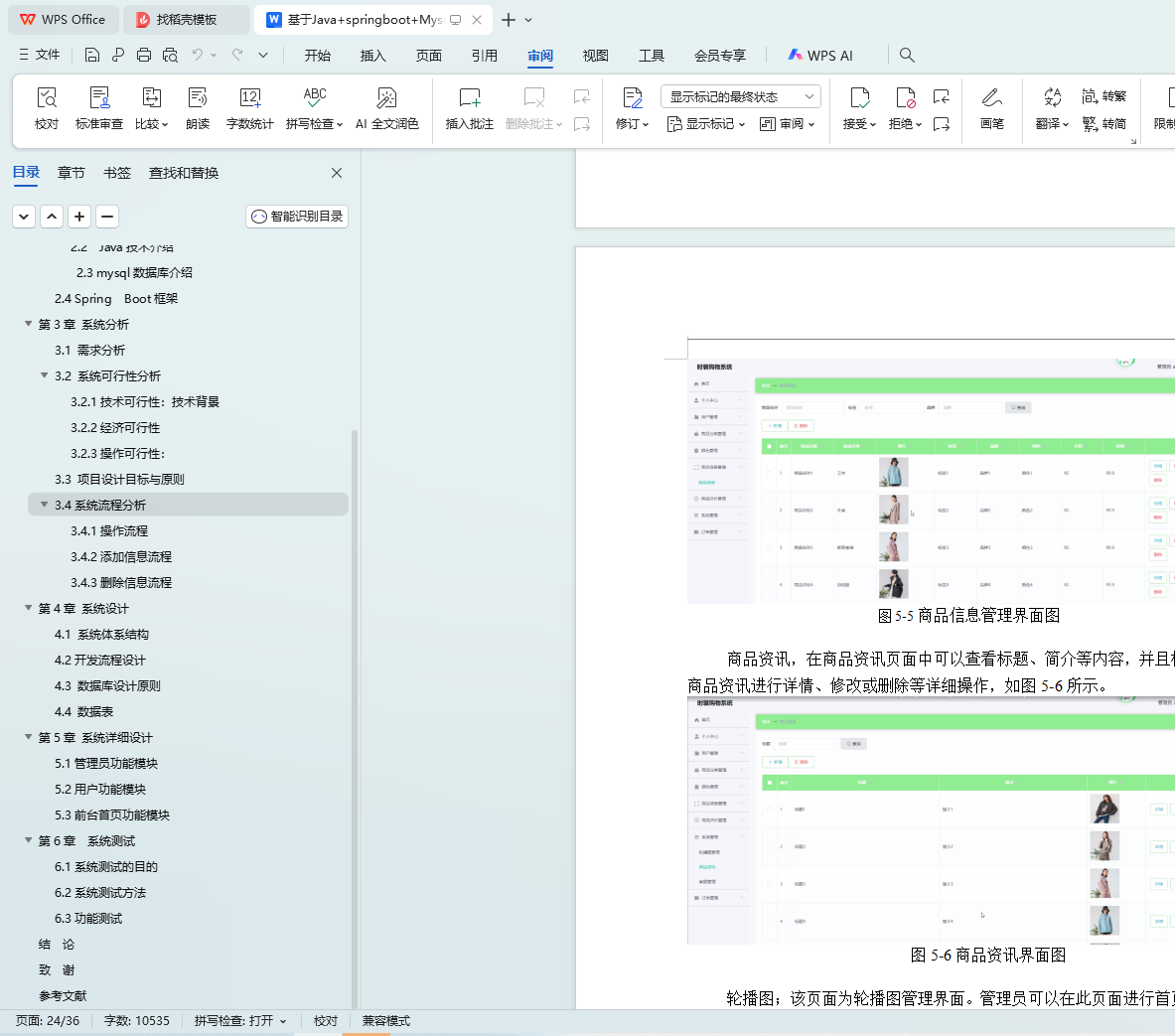The width and height of the screenshot is (1175, 1036).
Task: Click the new tab plus button
Action: 509,20
